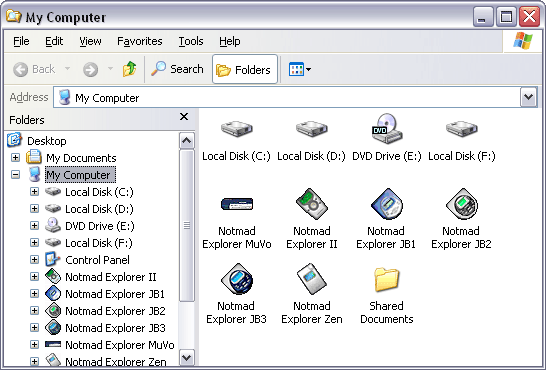This screenshot has height=370, width=546.
Task: Close the Folders pane
Action: pos(184,117)
